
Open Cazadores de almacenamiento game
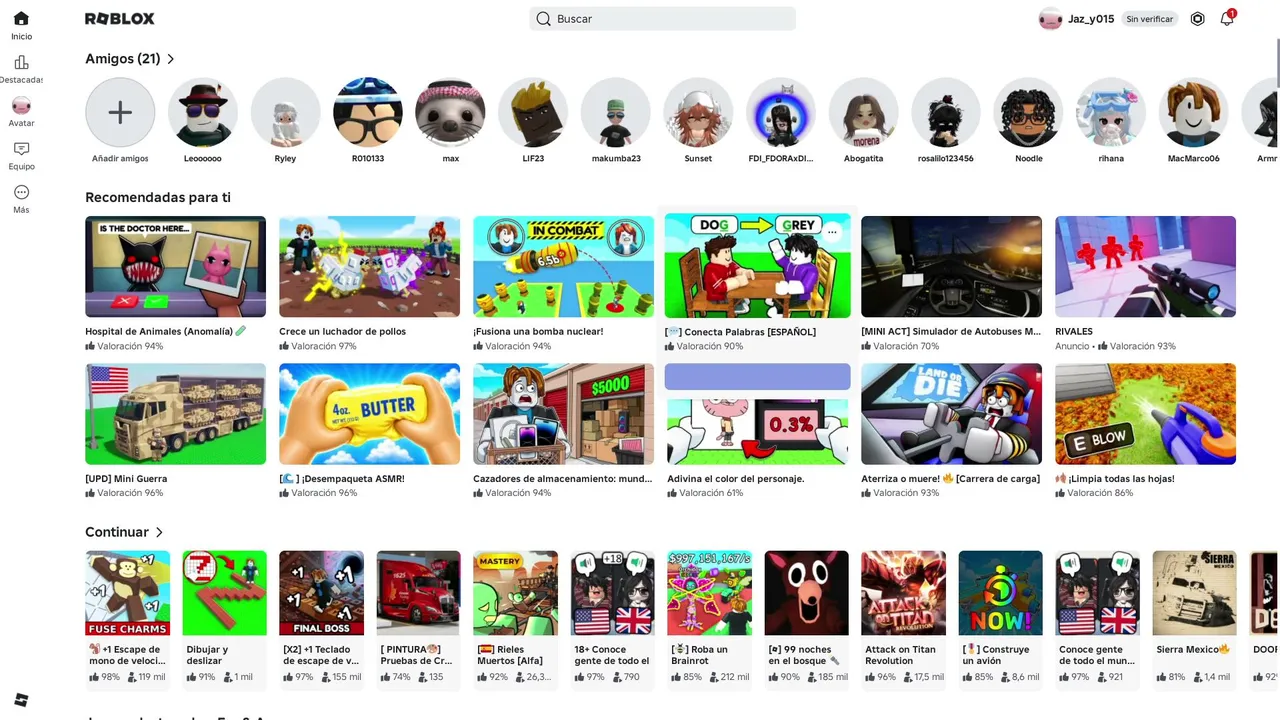click(x=563, y=414)
